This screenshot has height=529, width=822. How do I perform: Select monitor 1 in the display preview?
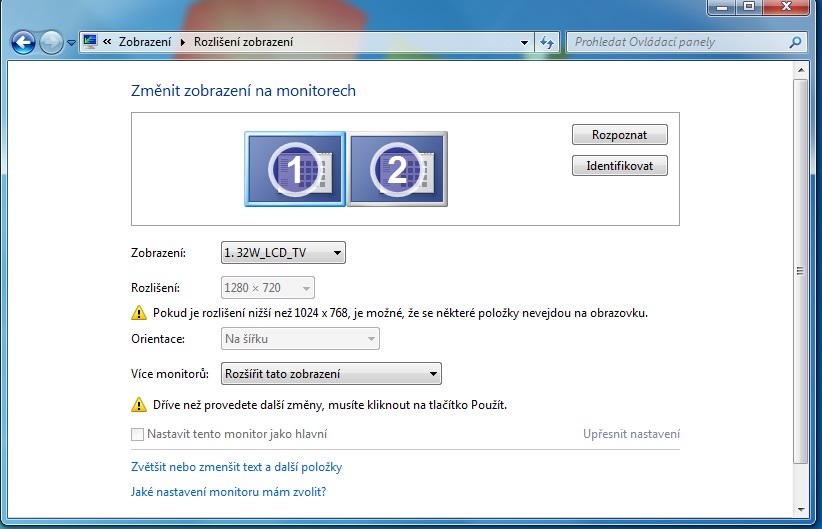coord(295,169)
